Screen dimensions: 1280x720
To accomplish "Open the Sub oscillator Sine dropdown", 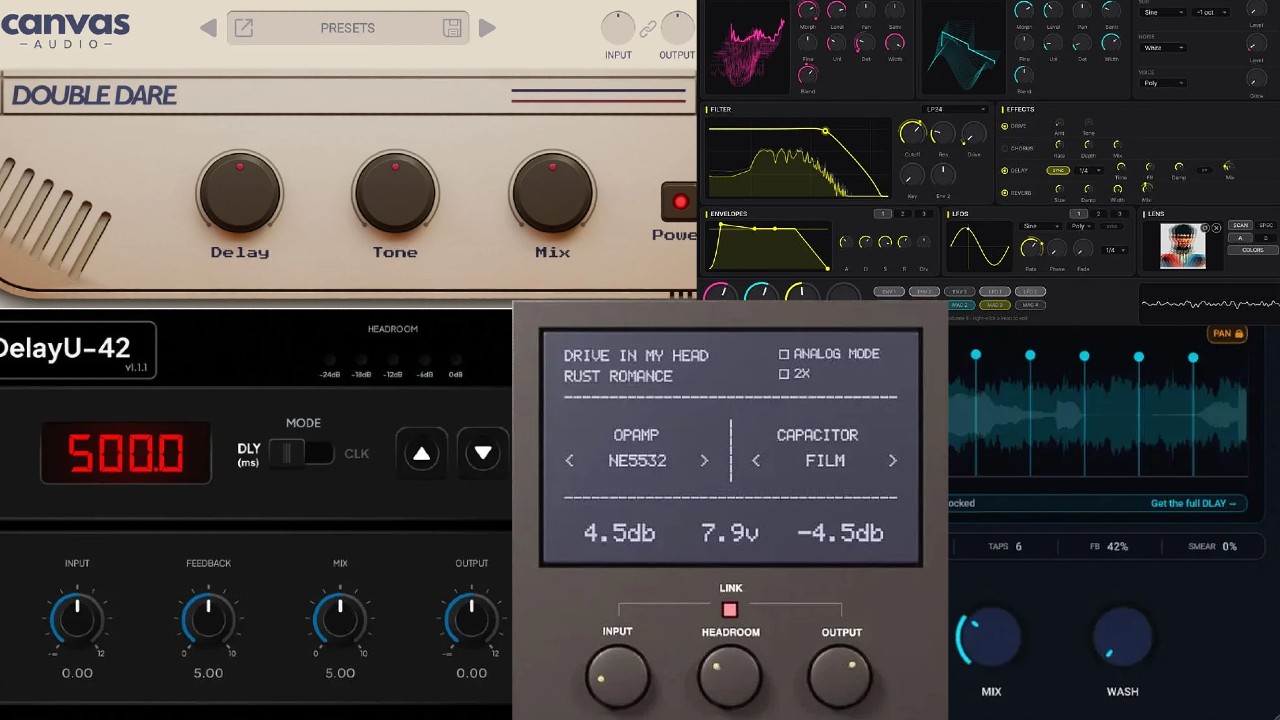I will (x=1163, y=12).
